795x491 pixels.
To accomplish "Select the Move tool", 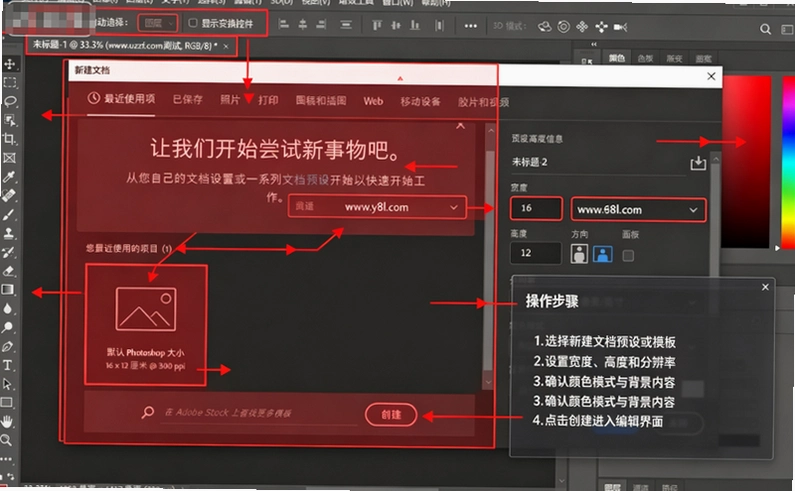I will pyautogui.click(x=9, y=64).
